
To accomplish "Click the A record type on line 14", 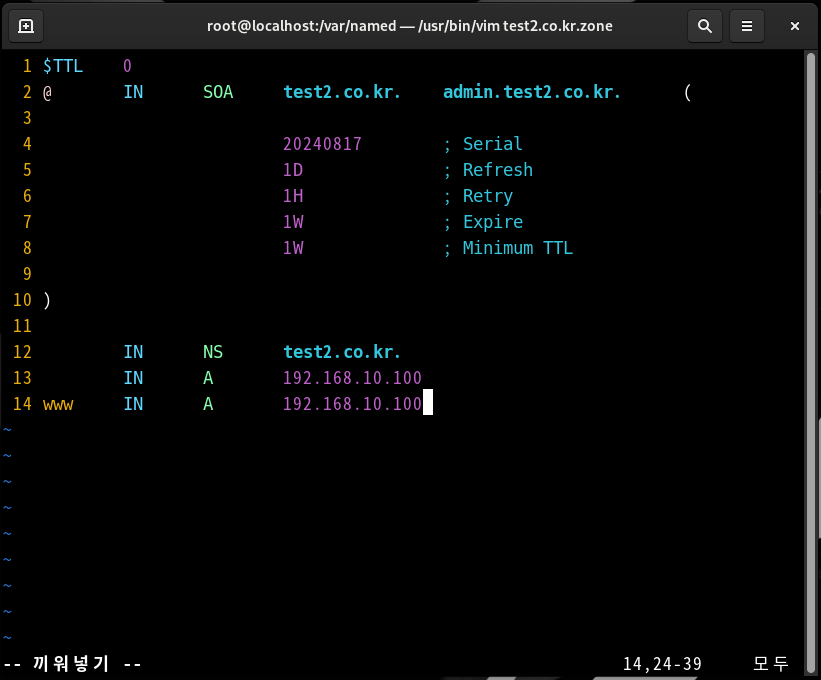I will coord(208,404).
